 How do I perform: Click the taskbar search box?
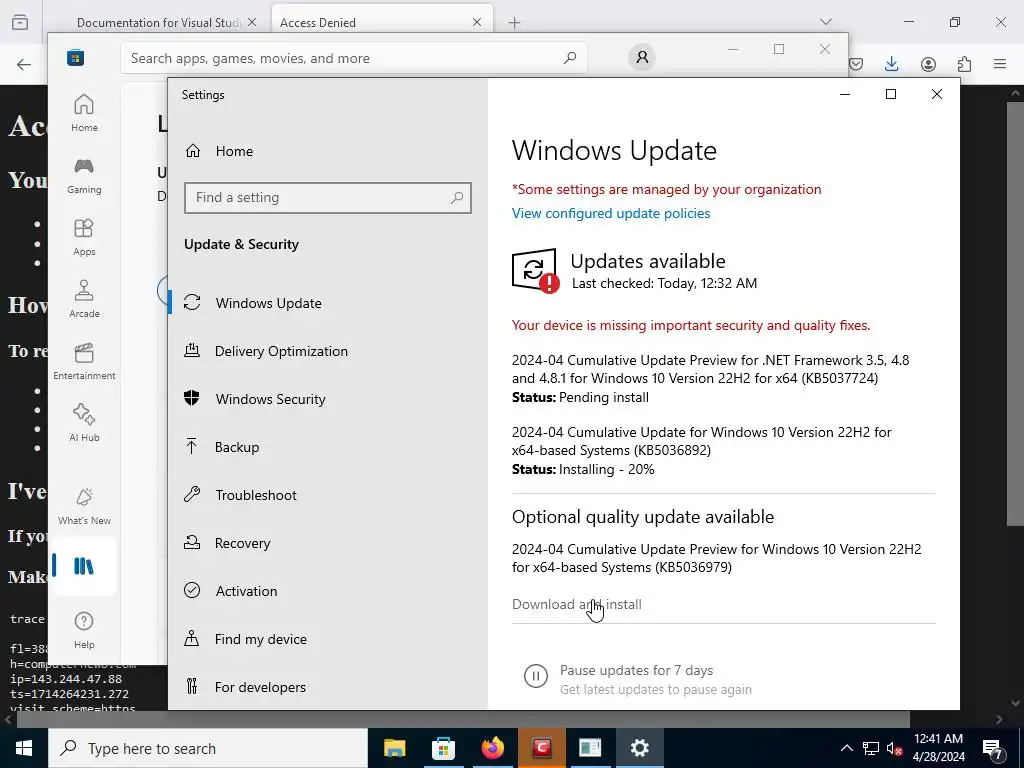208,748
